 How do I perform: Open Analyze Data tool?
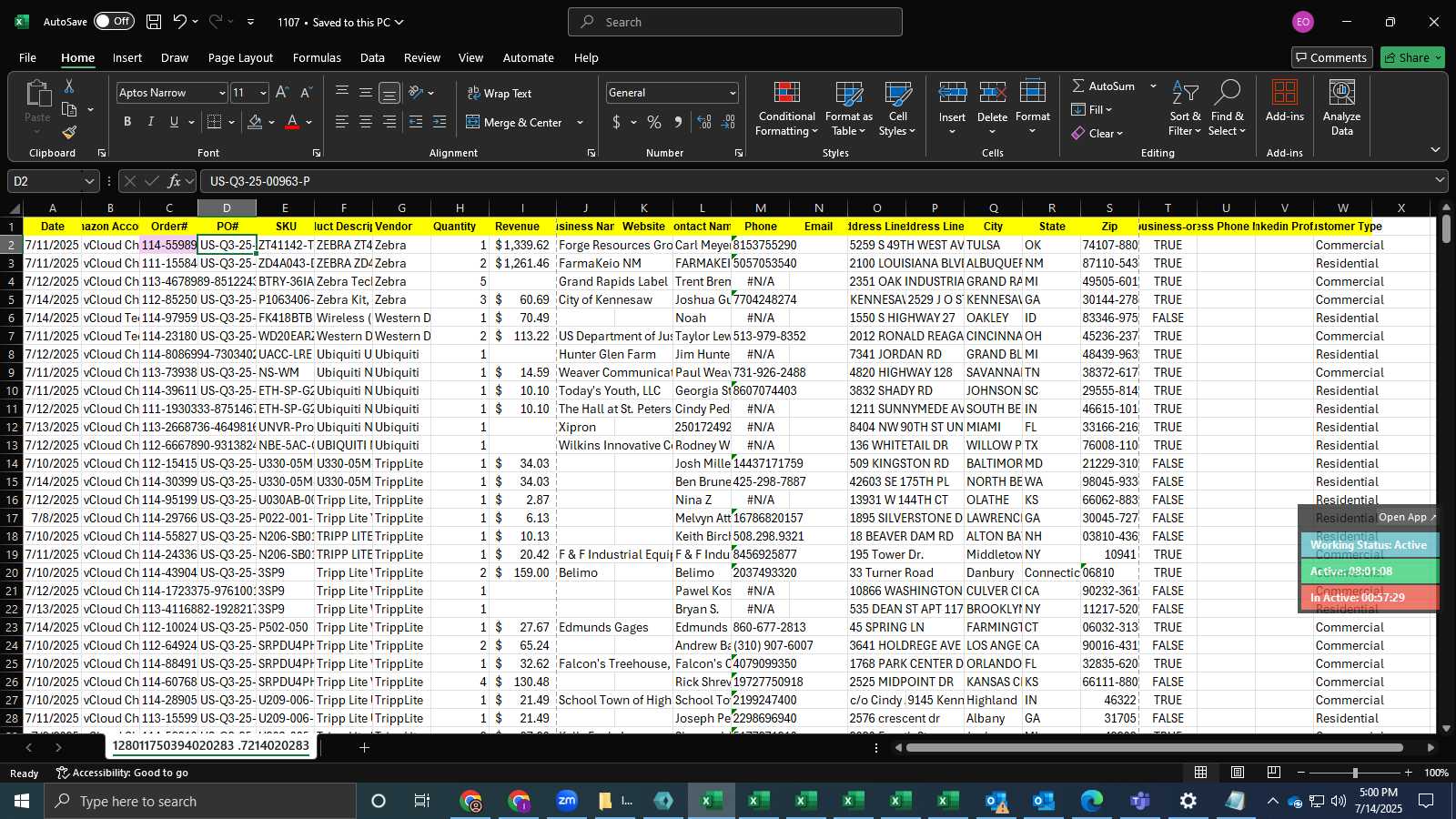(1342, 107)
